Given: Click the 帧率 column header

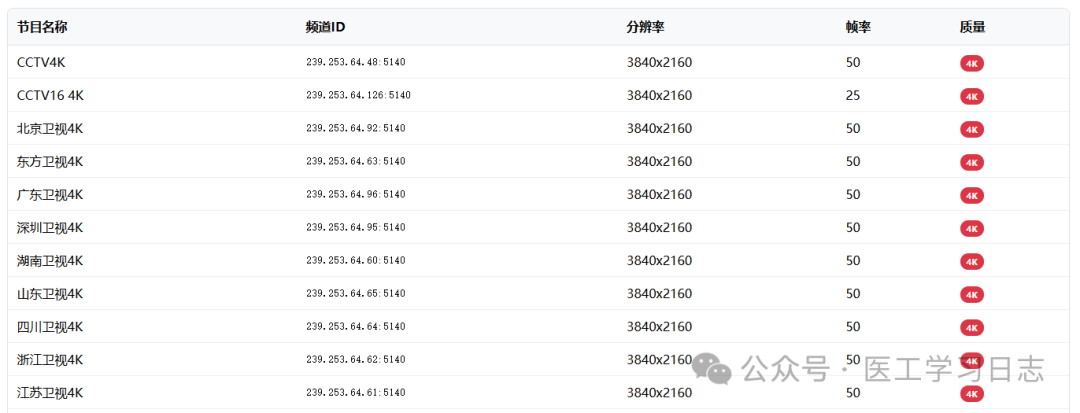Looking at the screenshot, I should (x=858, y=27).
